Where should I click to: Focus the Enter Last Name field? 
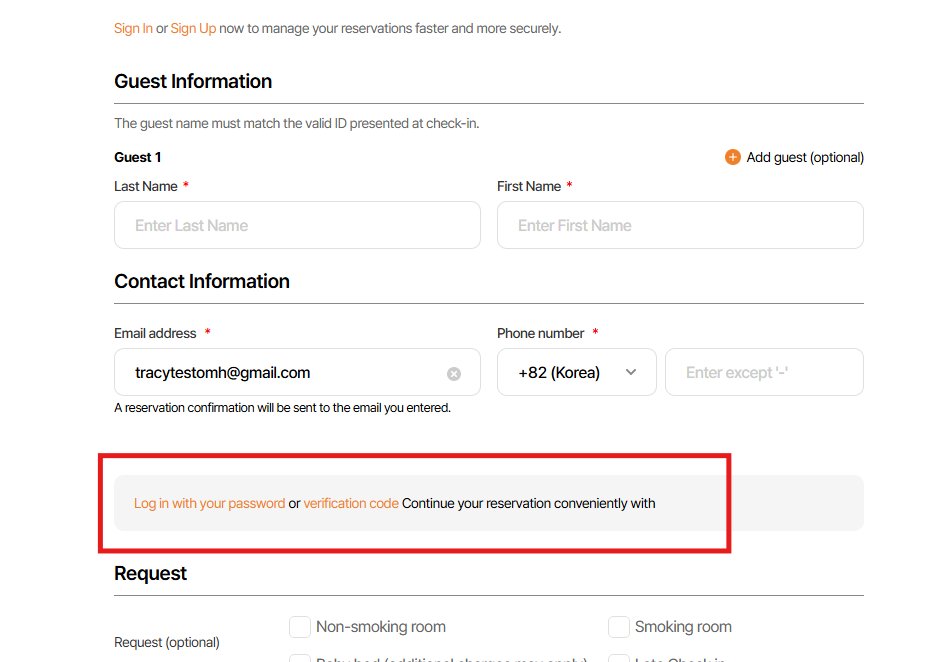pyautogui.click(x=297, y=225)
